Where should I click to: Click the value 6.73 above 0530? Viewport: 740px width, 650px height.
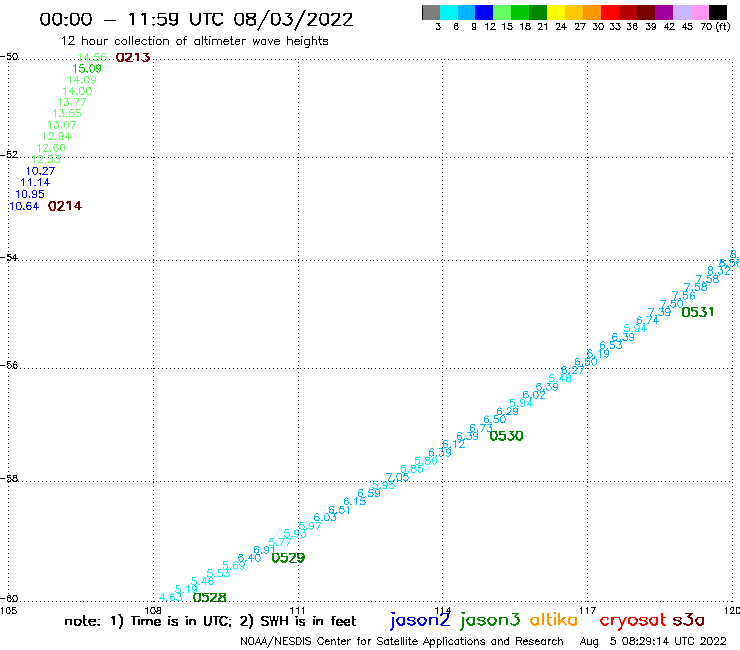pos(481,428)
